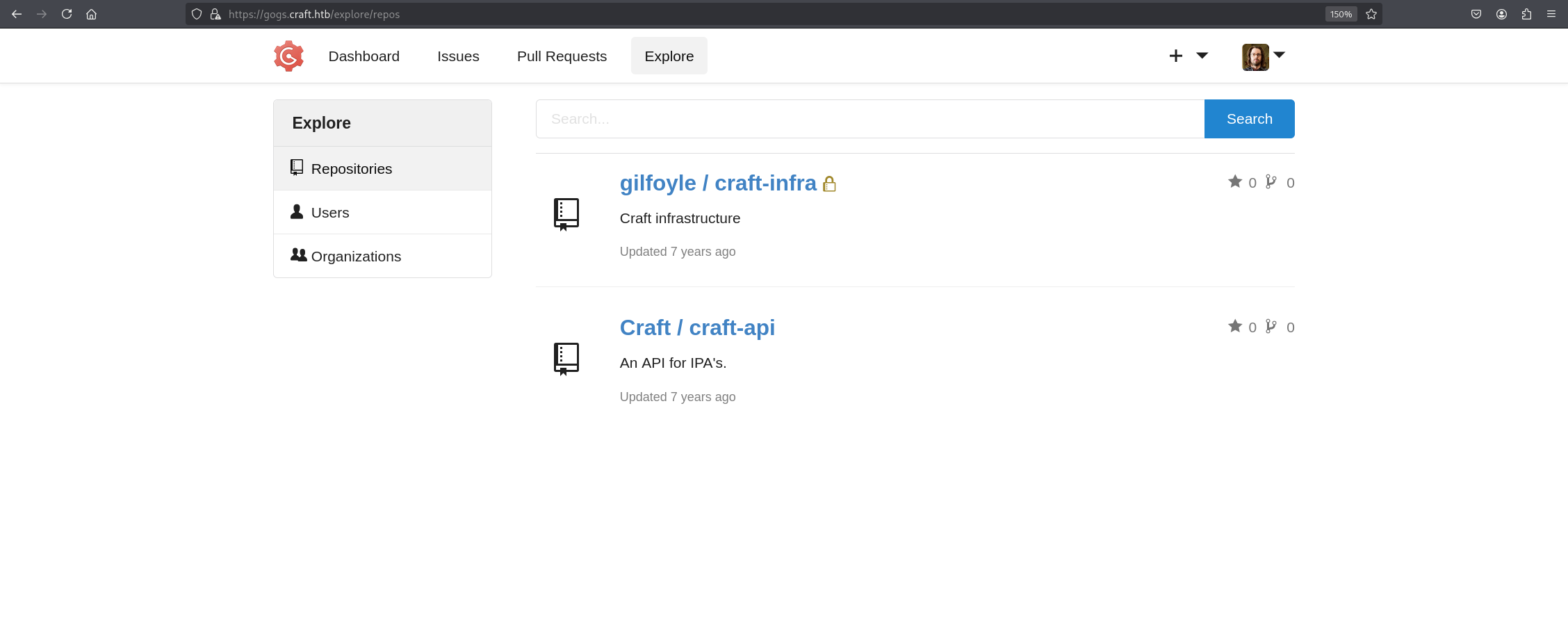
Task: Click the craft-api repository book icon
Action: (x=566, y=359)
